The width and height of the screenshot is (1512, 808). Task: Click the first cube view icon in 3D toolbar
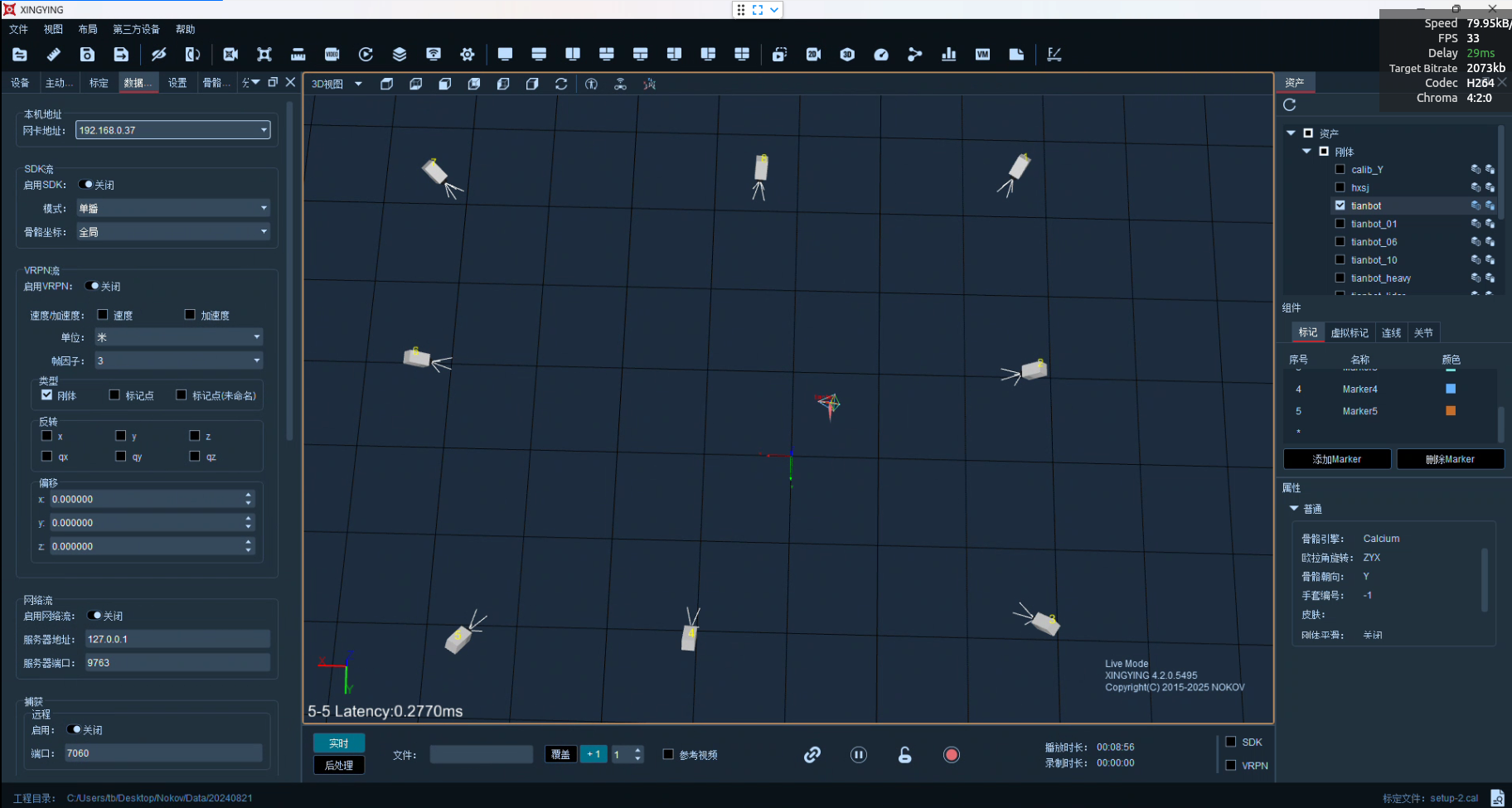click(386, 84)
